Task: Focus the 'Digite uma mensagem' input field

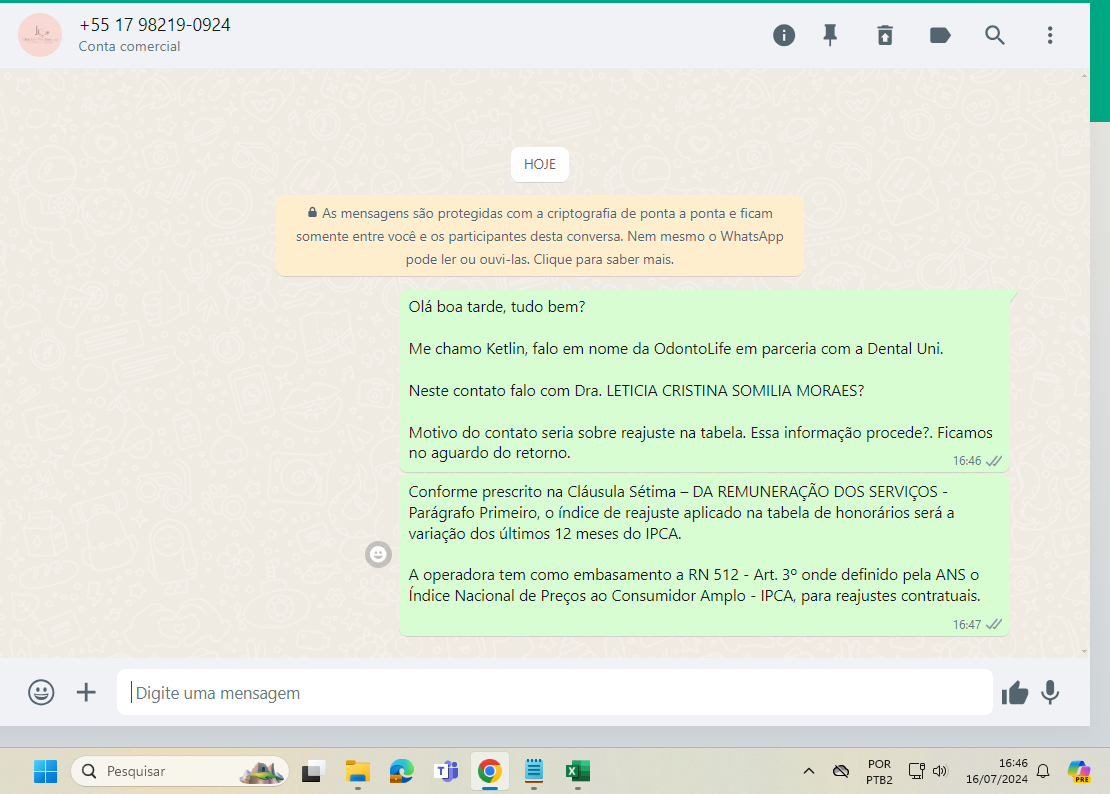Action: point(554,692)
